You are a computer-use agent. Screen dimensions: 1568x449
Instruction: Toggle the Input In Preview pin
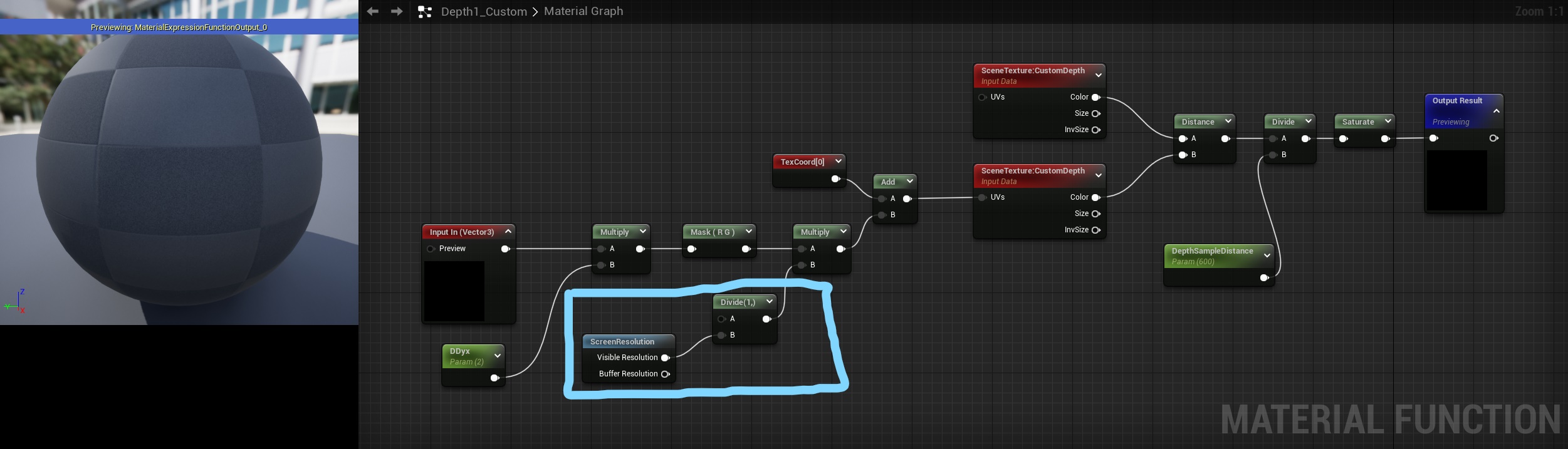click(x=431, y=249)
